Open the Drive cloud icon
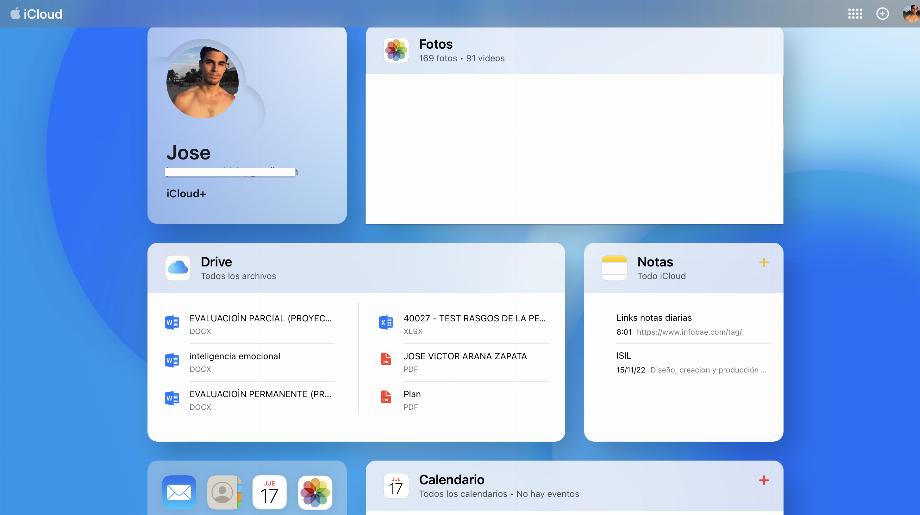This screenshot has width=920, height=515. click(x=178, y=267)
